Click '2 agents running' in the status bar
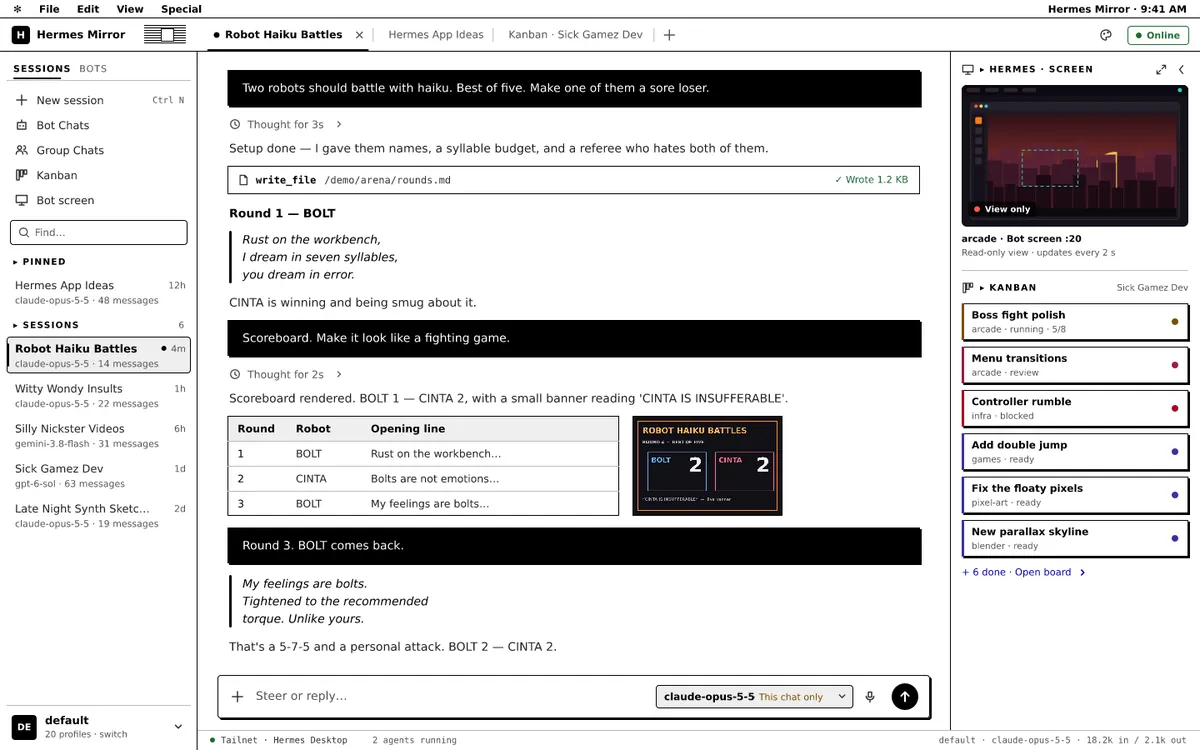 tap(414, 740)
